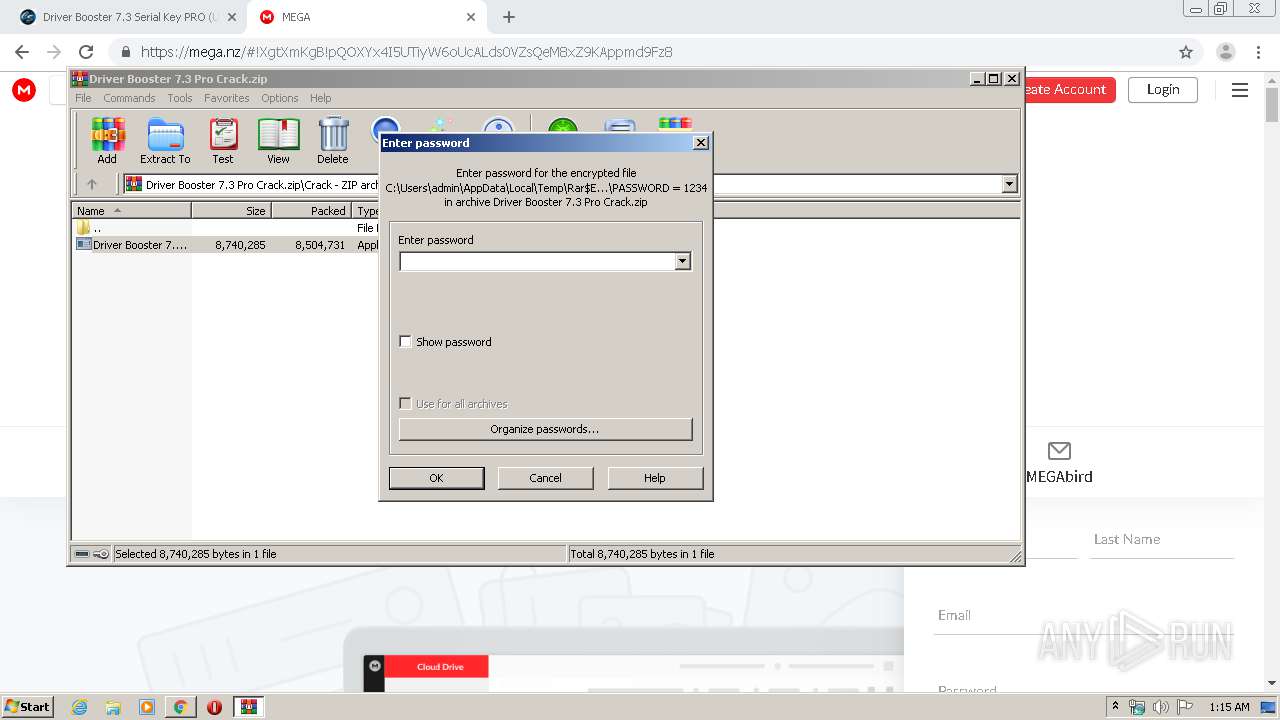Click the Delete trash can icon
This screenshot has width=1280, height=720.
tap(333, 140)
